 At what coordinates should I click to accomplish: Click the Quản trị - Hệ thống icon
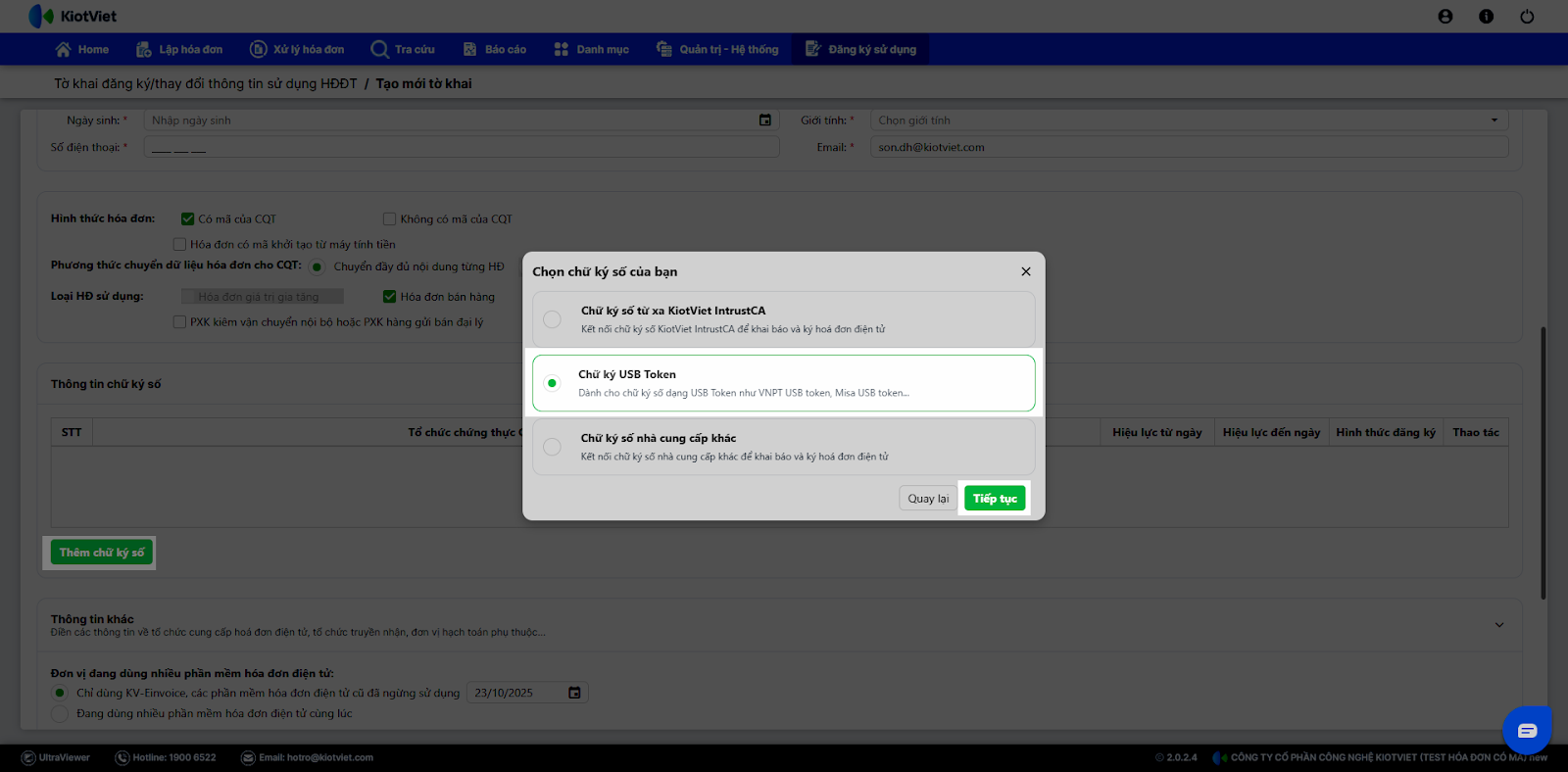point(664,49)
